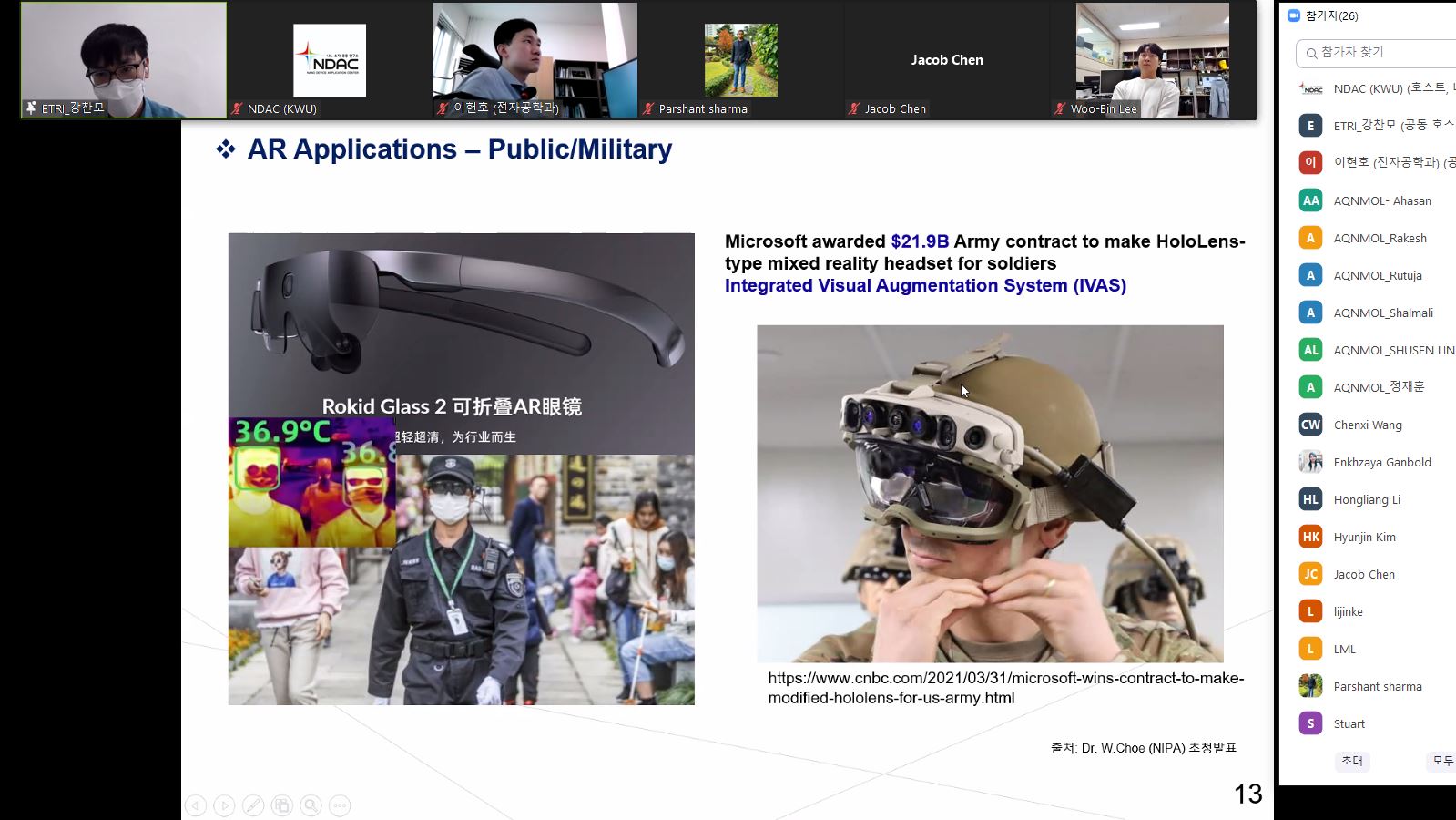Click slide title 'AR Applications – Public/Military'
1456x820 pixels.
(x=459, y=149)
